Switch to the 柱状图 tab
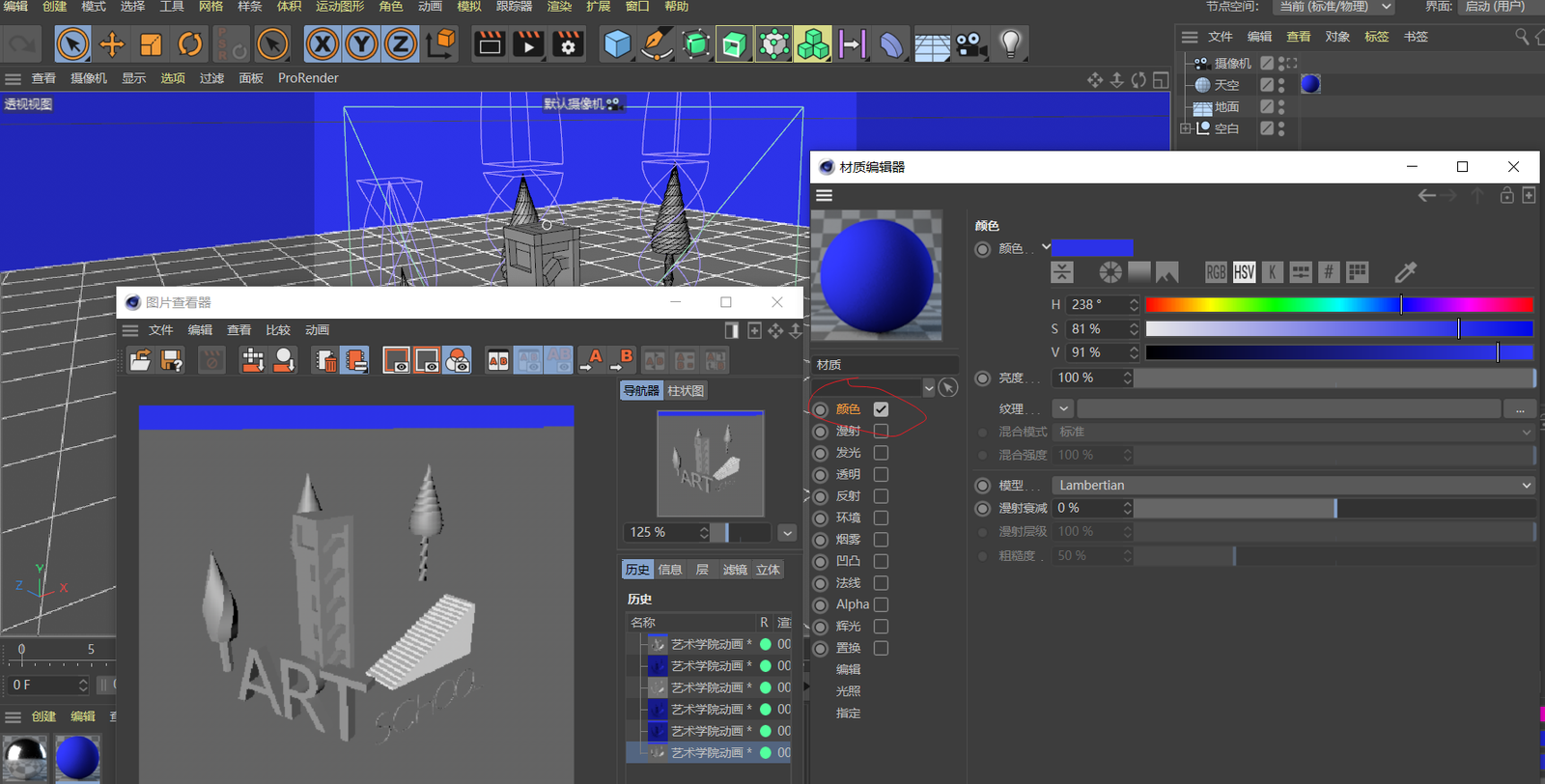Screen dimensions: 1545x784 [686, 391]
